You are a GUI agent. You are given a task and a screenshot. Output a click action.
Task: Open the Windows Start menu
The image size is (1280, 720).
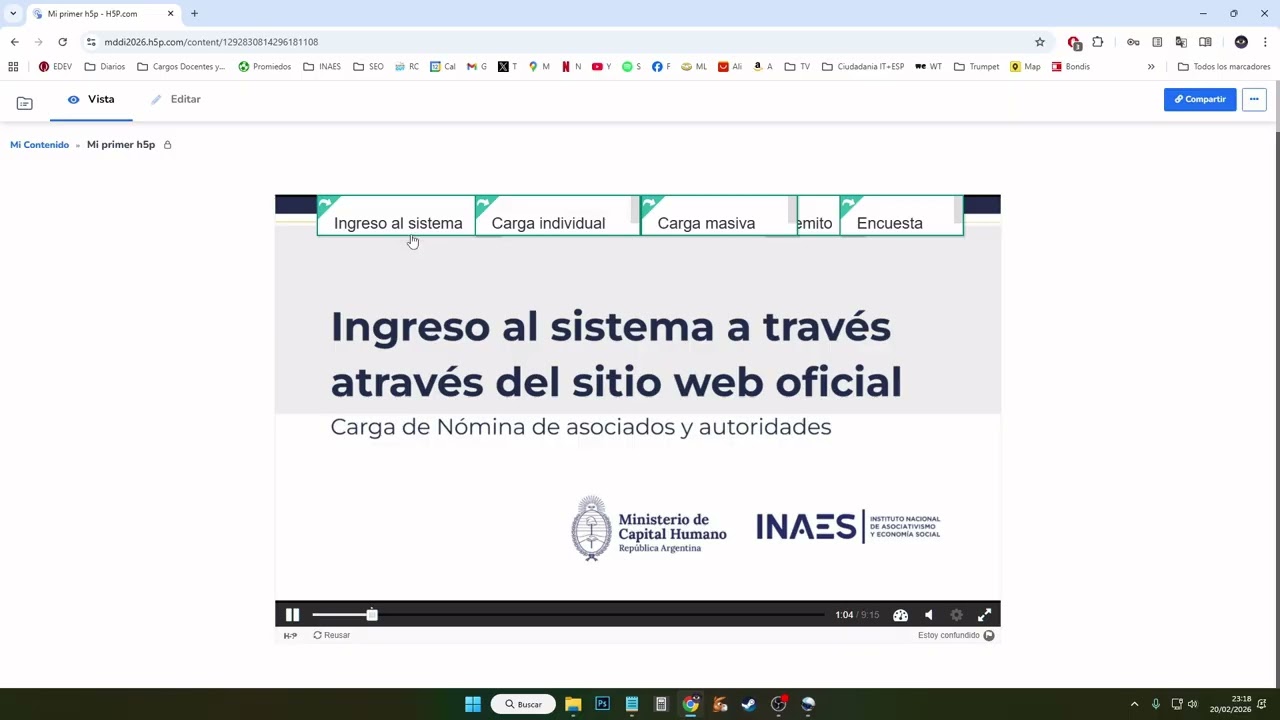(x=473, y=704)
